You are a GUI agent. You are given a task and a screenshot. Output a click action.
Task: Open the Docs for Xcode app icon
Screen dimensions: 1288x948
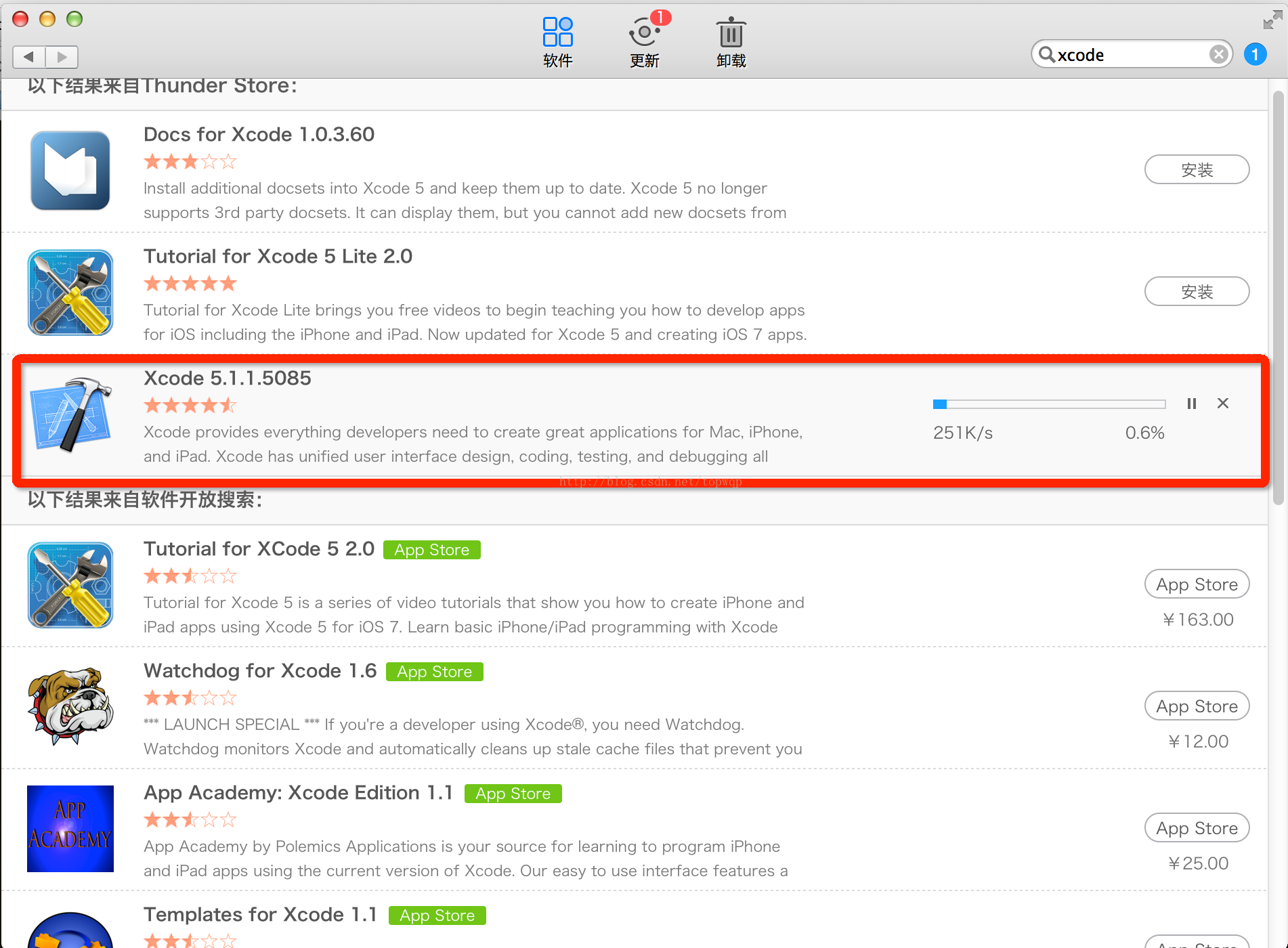coord(70,171)
